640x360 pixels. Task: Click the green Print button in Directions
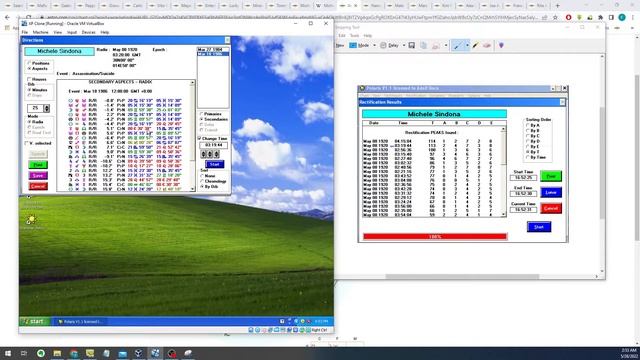click(x=38, y=165)
